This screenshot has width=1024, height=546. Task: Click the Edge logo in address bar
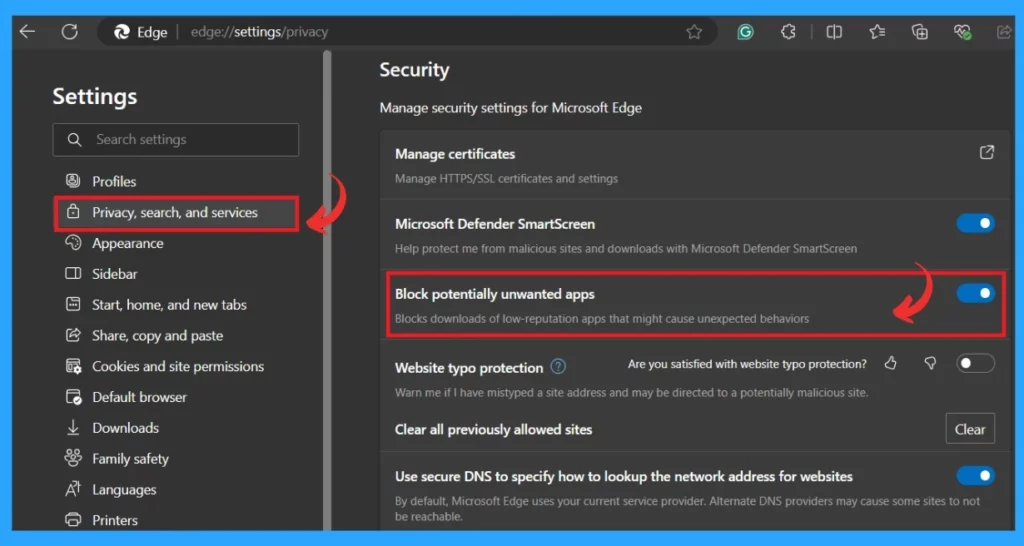121,32
